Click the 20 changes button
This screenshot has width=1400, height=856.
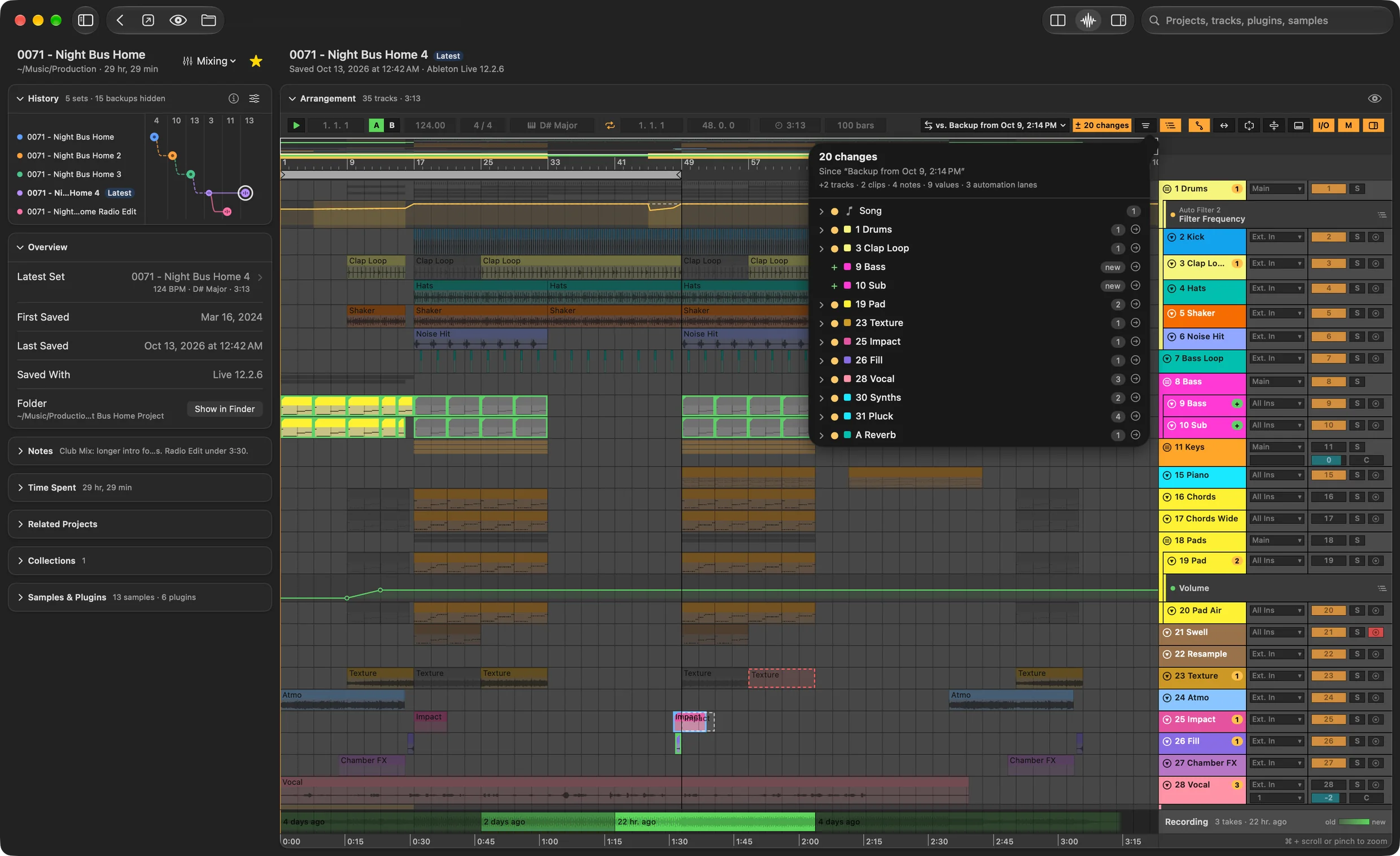(1101, 125)
